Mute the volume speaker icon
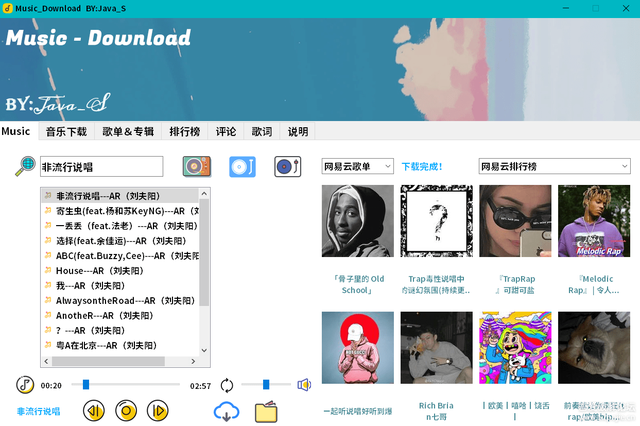Viewport: 640px width, 426px height. 304,385
